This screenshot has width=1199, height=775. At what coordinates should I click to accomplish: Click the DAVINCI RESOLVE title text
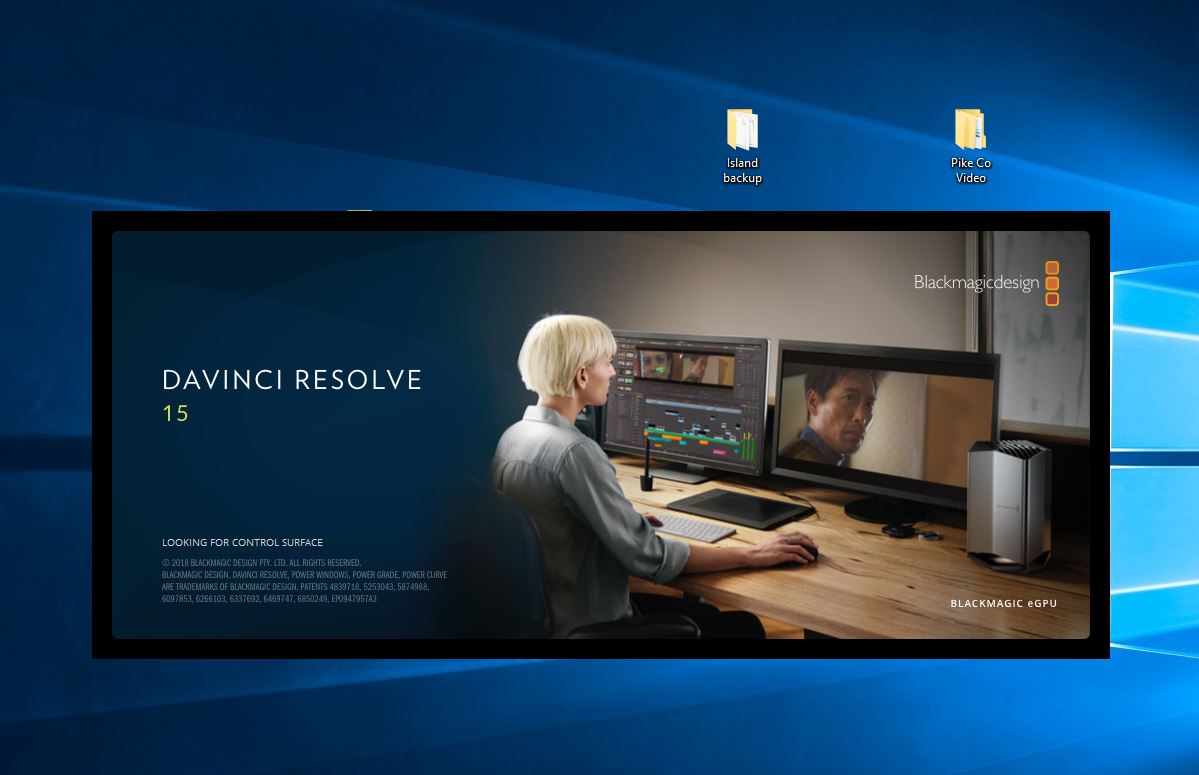[292, 380]
